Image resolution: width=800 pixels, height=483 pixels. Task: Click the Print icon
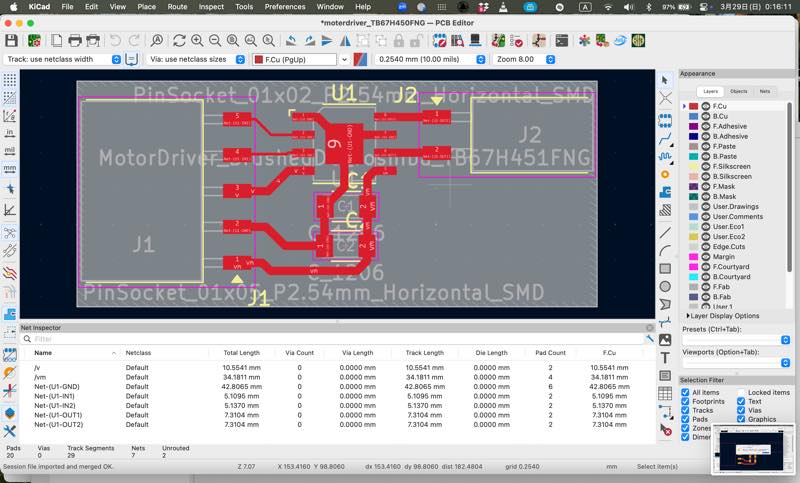pos(75,41)
